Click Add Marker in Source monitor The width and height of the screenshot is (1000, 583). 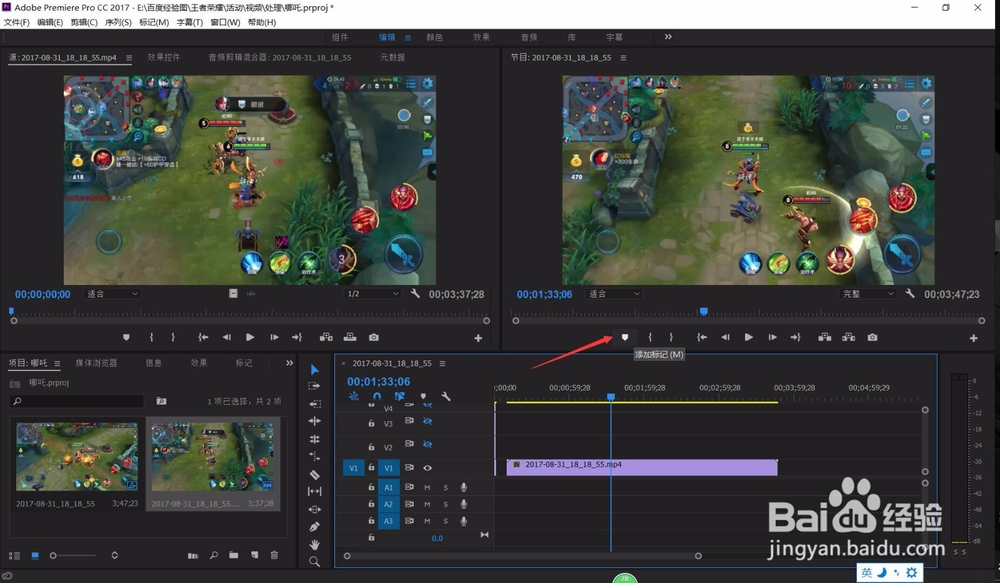126,337
